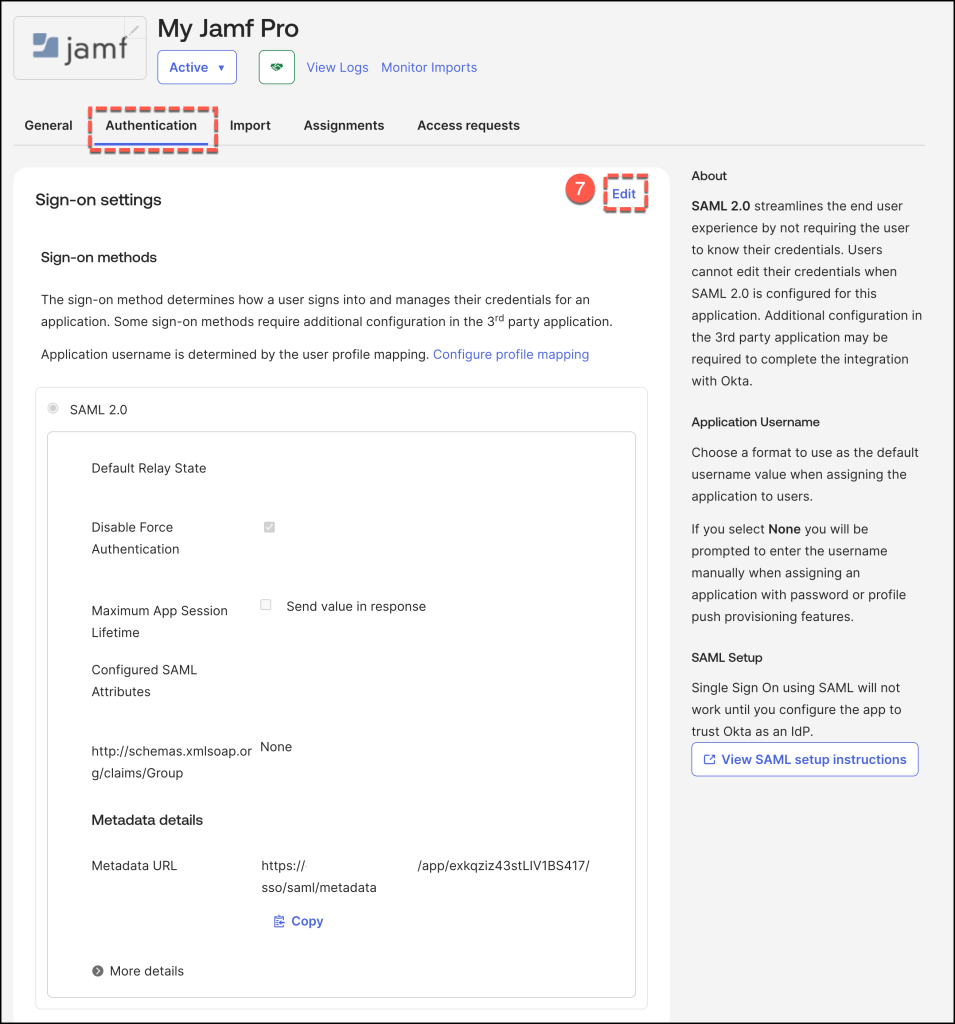Screen dimensions: 955x1024
Task: Open the Configure profile mapping link
Action: point(510,354)
